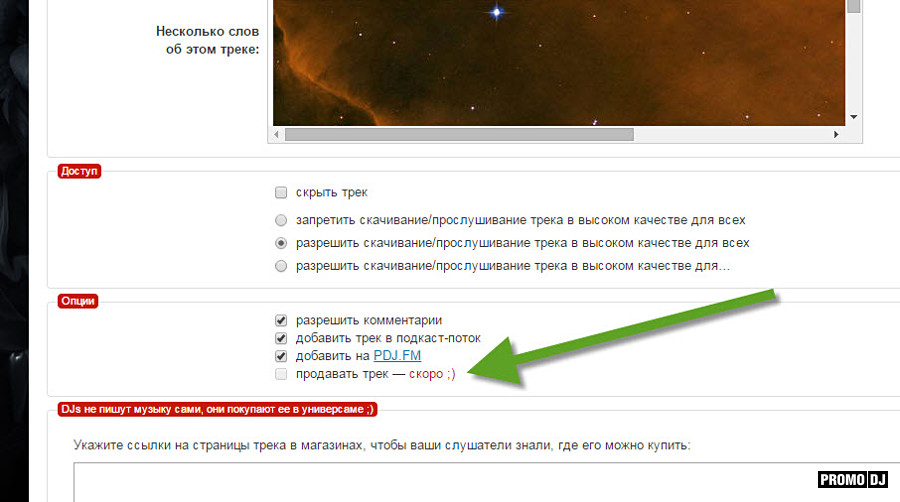Select "запретить скачивание/прослушивание" radio option

(281, 220)
